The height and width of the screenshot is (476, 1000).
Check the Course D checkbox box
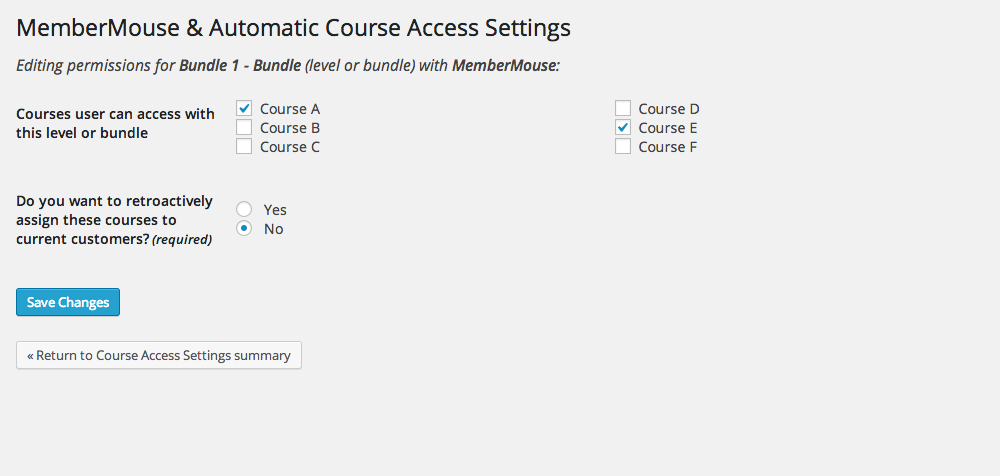tap(623, 108)
